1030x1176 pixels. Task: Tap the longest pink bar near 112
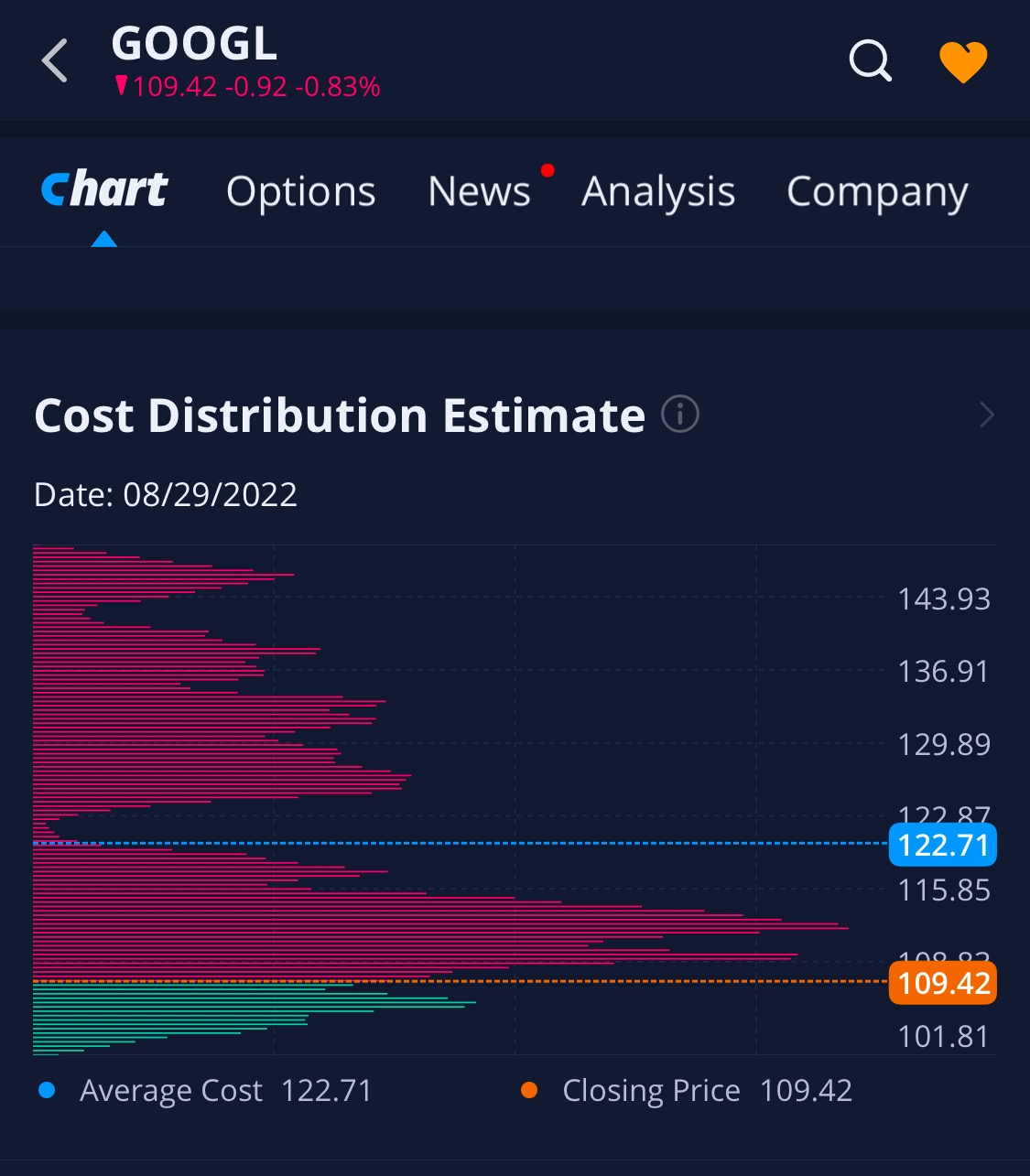click(x=440, y=928)
